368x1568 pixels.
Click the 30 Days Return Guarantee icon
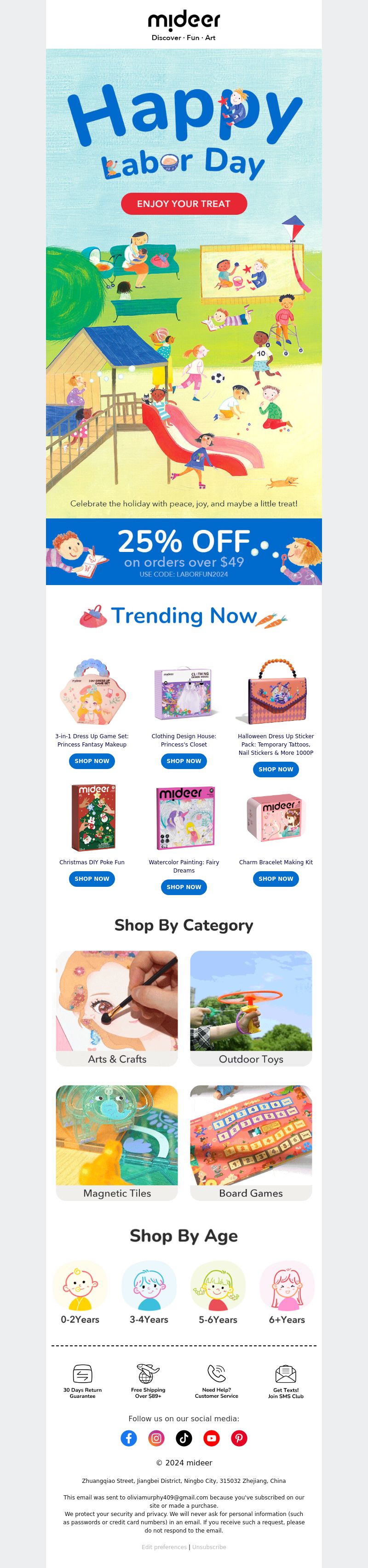[83, 1374]
